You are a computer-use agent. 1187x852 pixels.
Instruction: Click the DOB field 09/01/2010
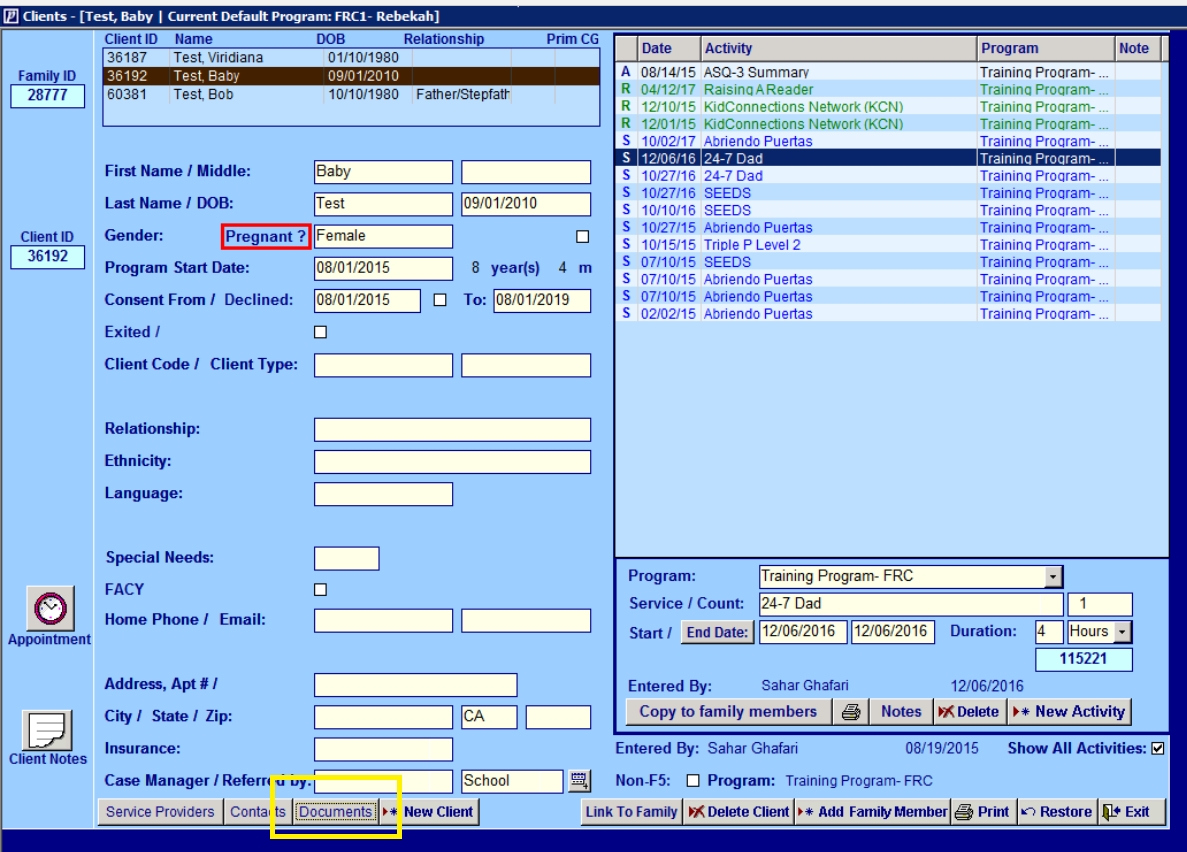click(x=526, y=204)
